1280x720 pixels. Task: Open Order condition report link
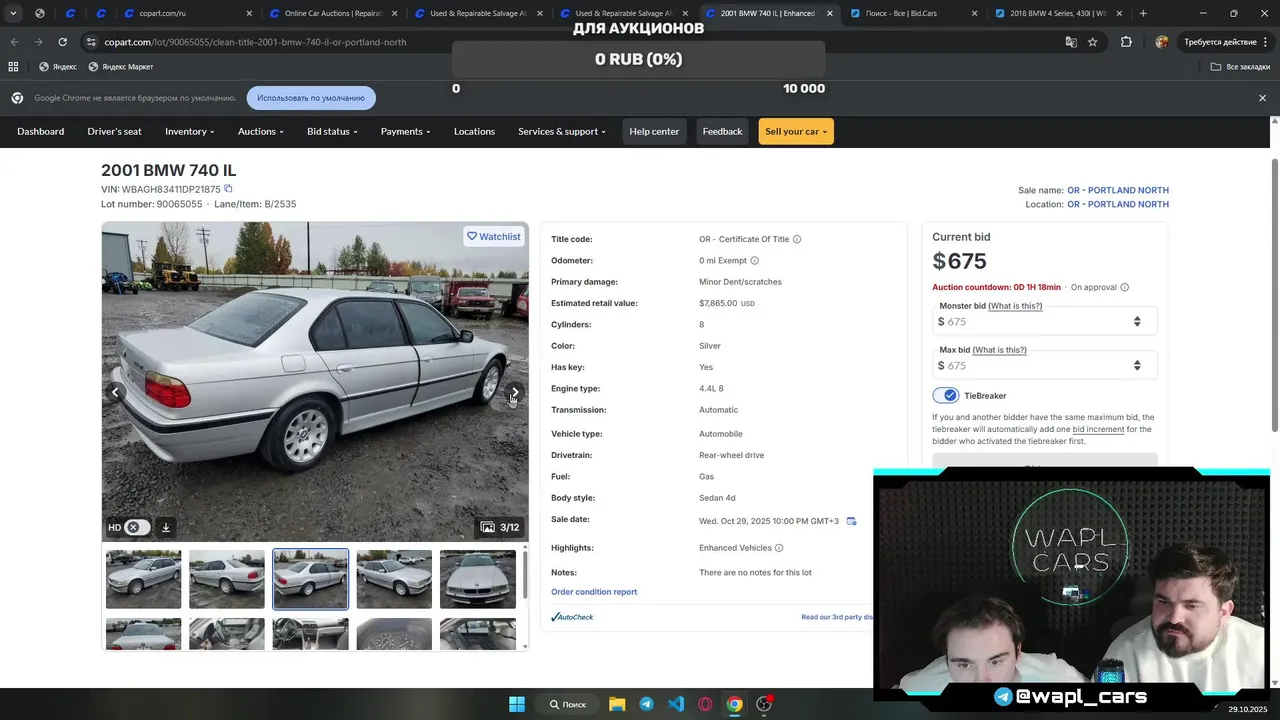[594, 592]
